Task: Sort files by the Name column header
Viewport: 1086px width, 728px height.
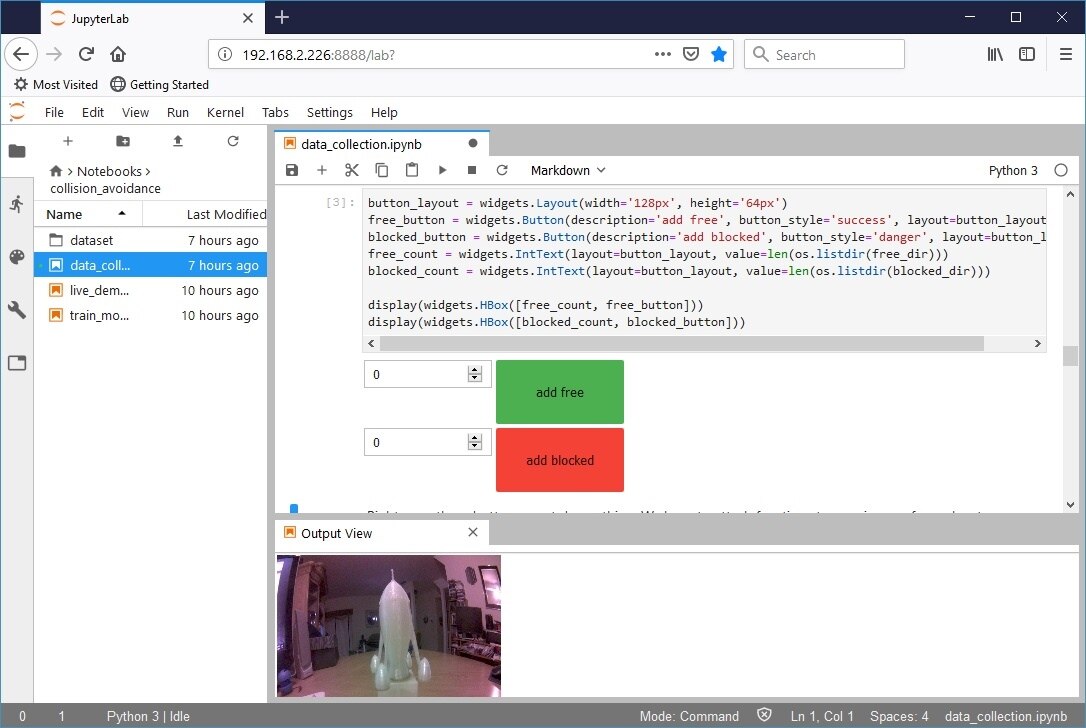Action: (x=65, y=214)
